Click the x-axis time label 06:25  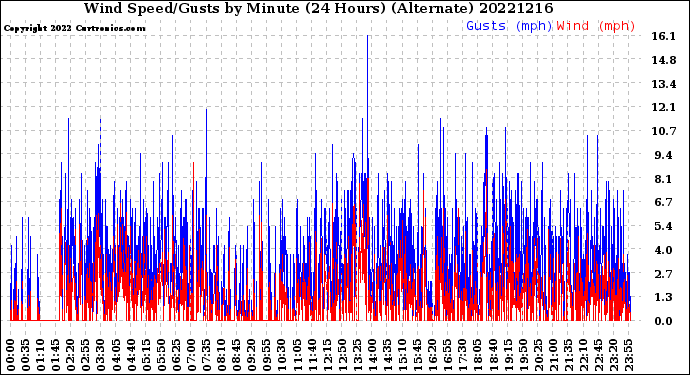tap(176, 355)
